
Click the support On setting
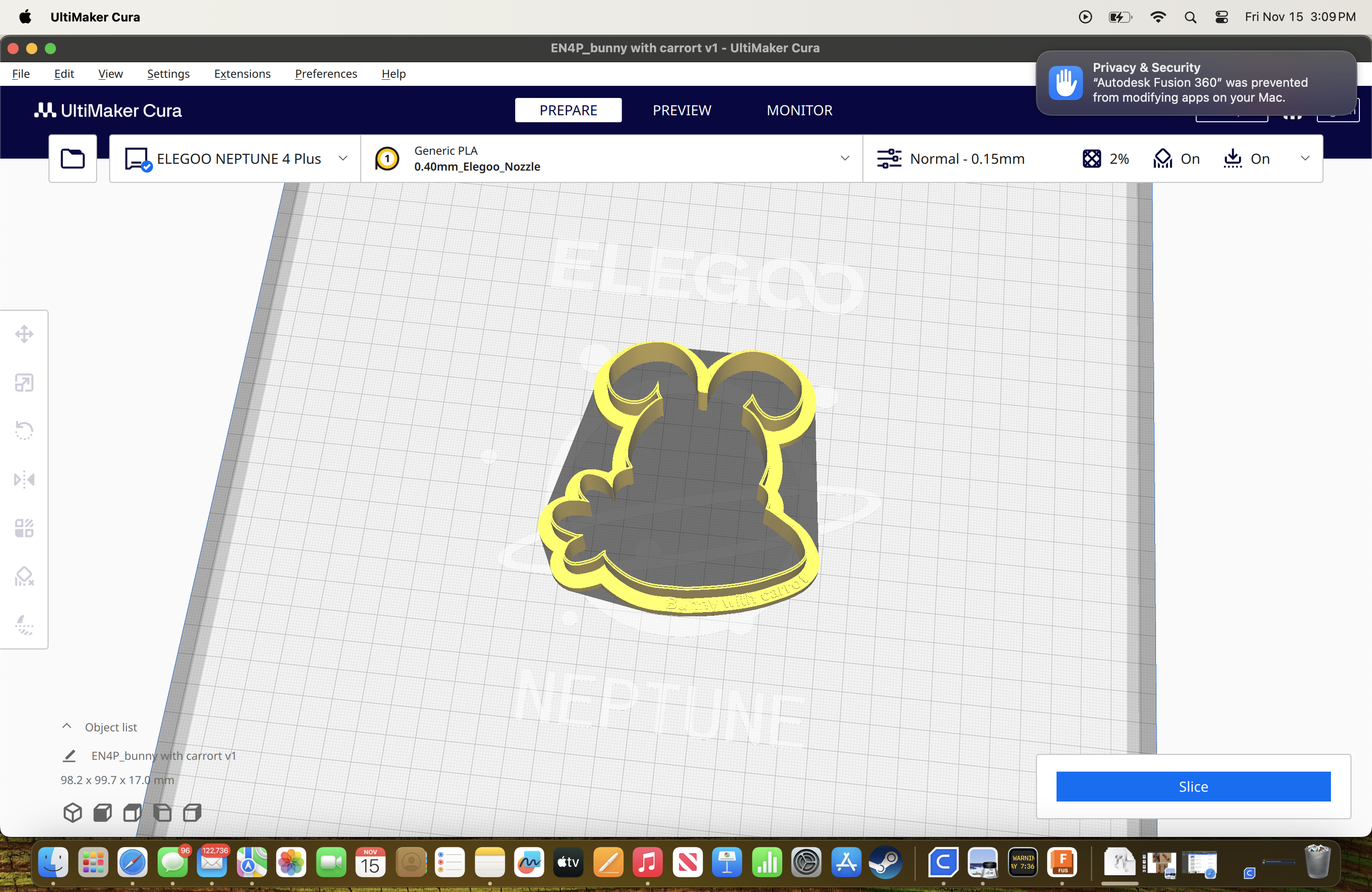pos(1176,159)
